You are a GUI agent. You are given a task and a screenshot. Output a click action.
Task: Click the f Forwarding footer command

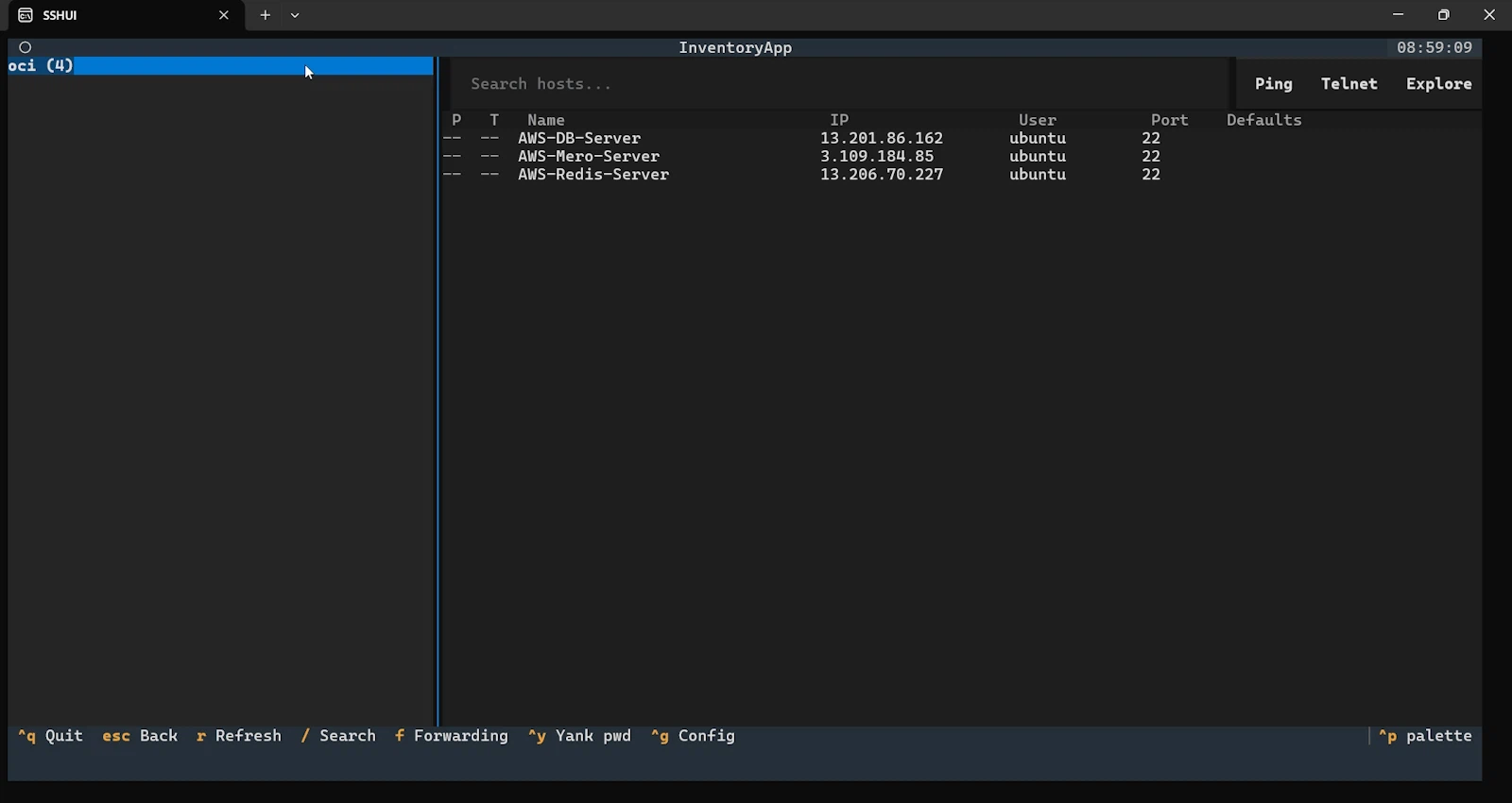[452, 736]
